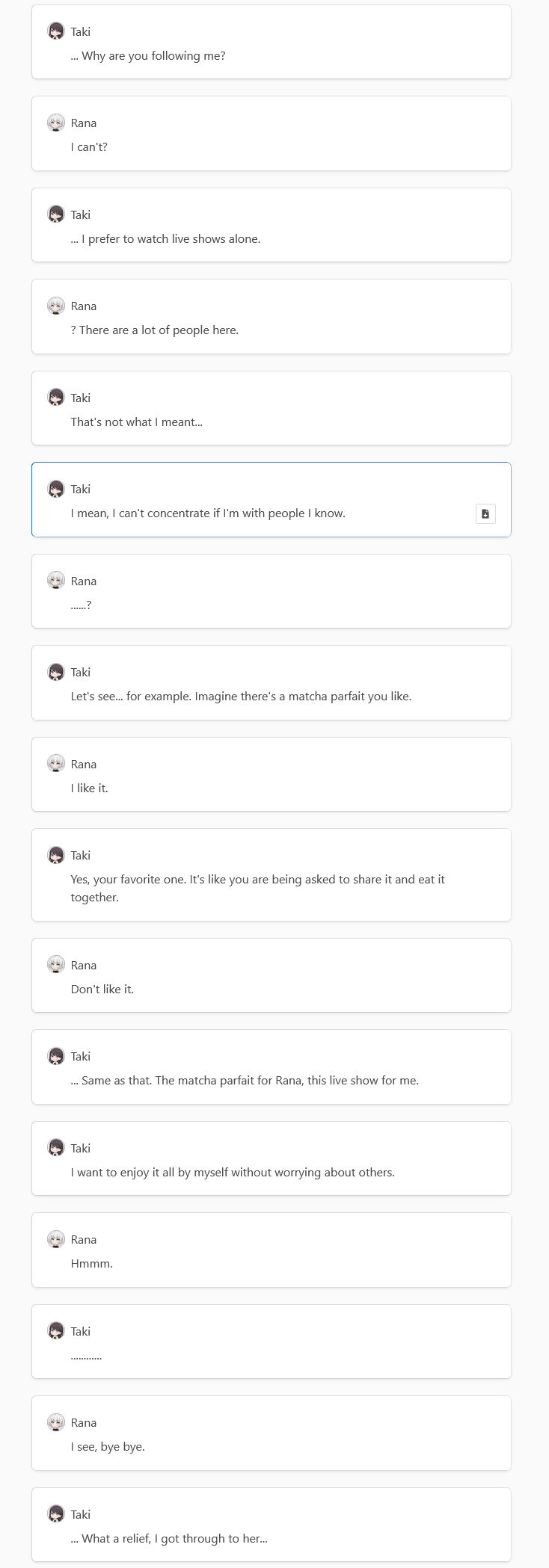
Task: Click Taki's name label above the dotted silence line
Action: coord(81,1331)
